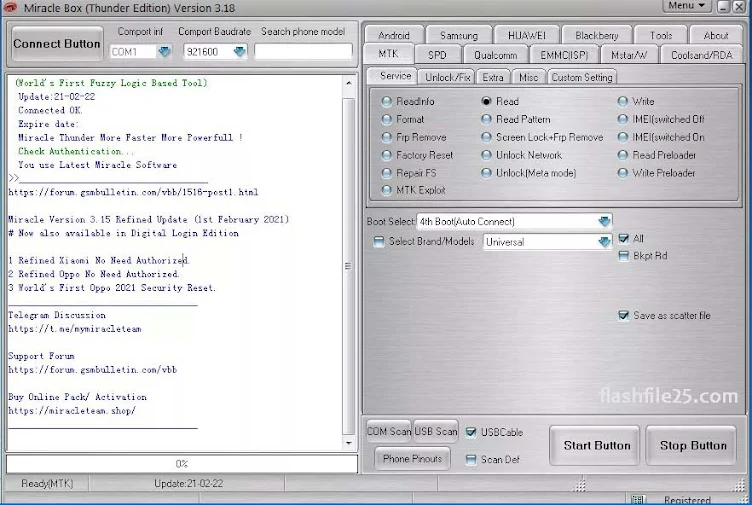Click the 0% progress bar
The width and height of the screenshot is (752, 505).
click(x=182, y=464)
